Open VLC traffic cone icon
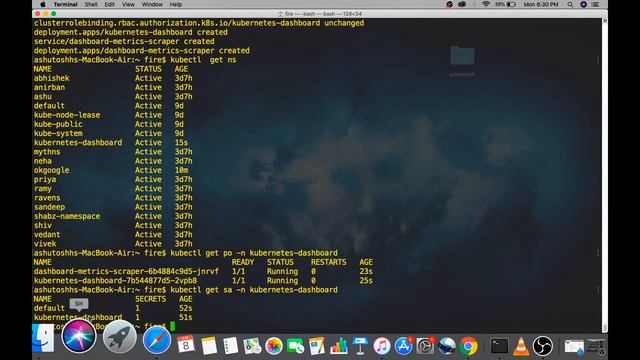This screenshot has height=360, width=640. (521, 346)
